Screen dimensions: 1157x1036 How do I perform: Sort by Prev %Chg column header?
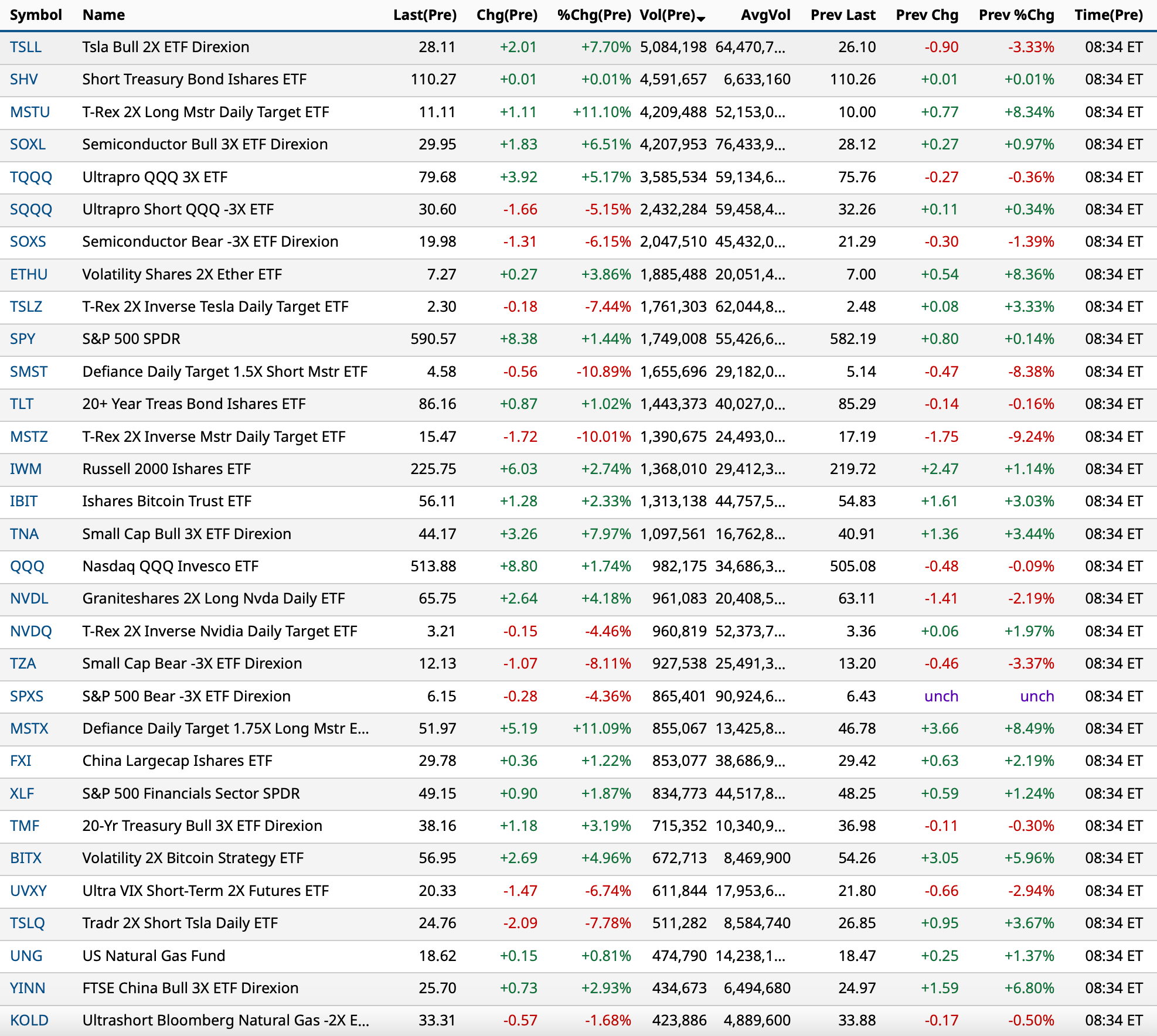(1016, 15)
